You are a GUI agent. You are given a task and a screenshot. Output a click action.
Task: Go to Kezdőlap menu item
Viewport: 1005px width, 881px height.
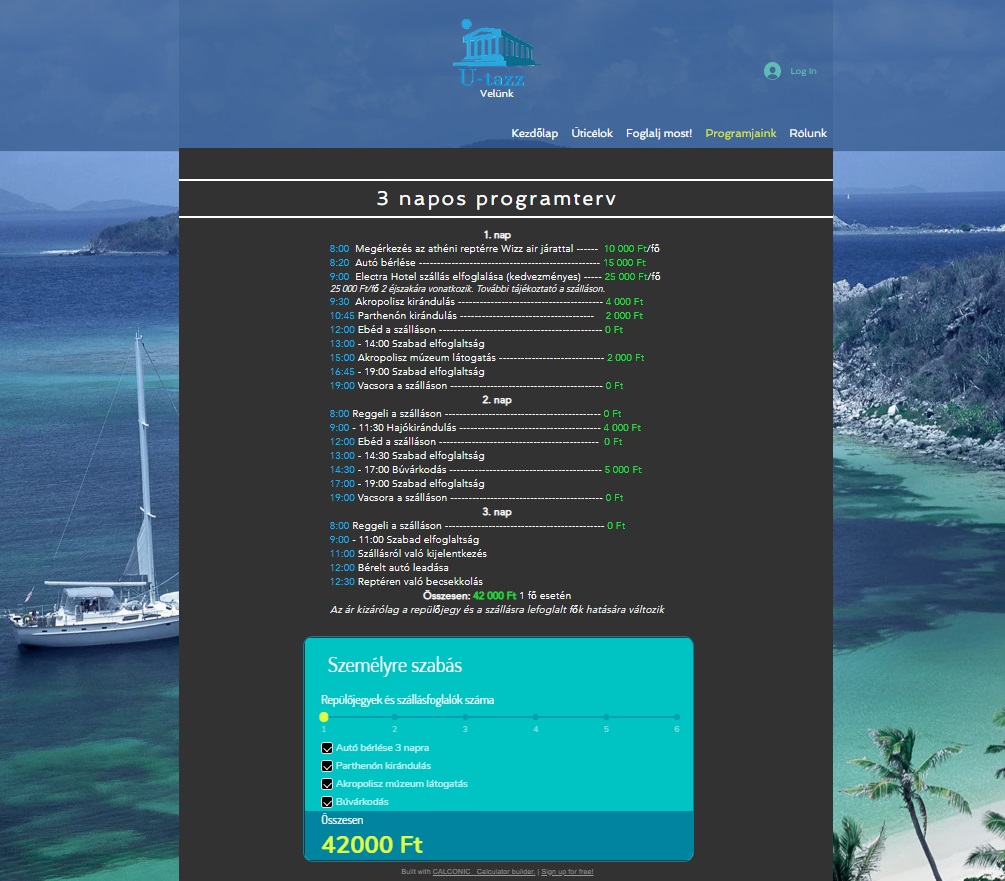click(x=534, y=133)
